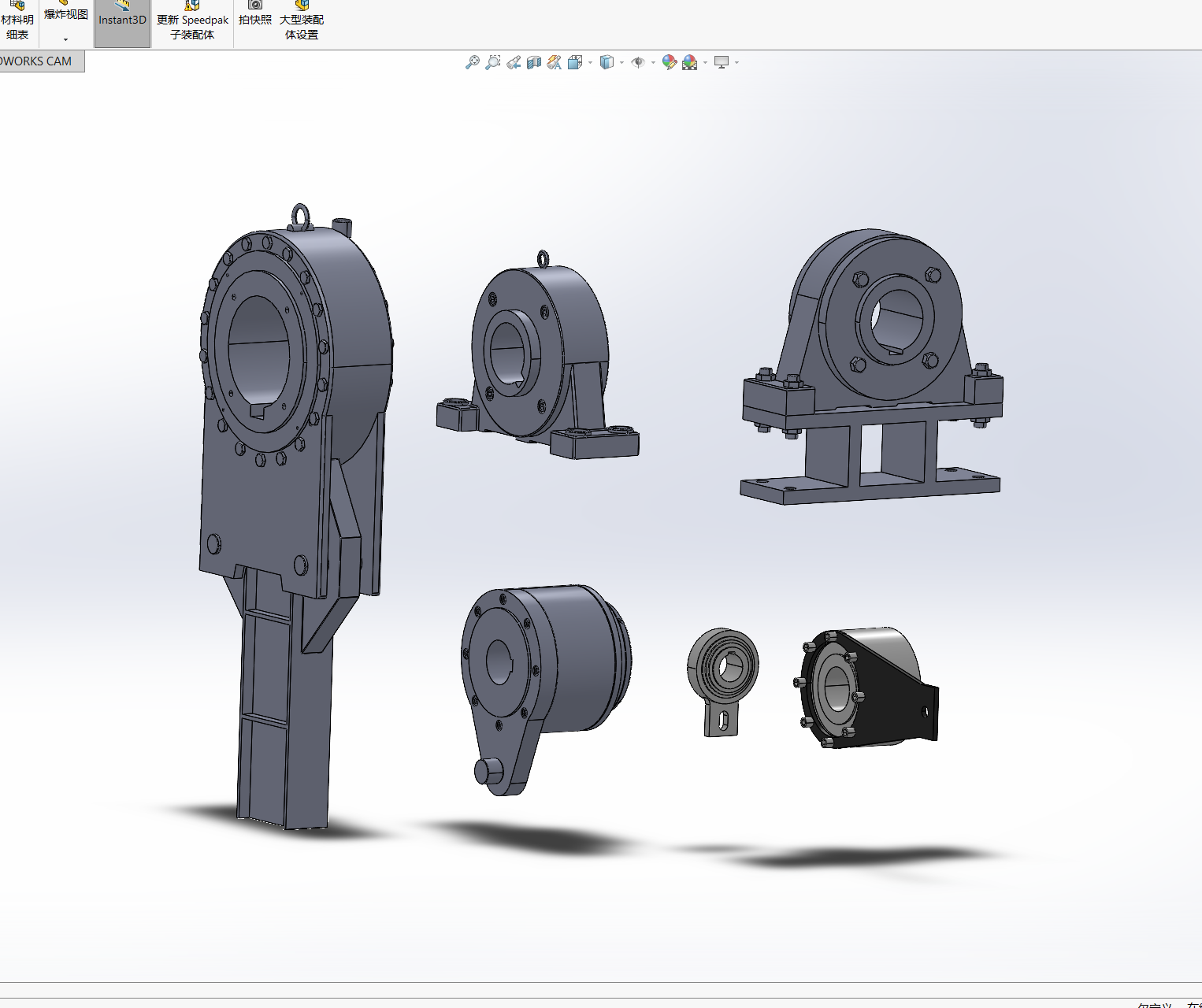Click the View Orientation cube icon

(x=575, y=62)
